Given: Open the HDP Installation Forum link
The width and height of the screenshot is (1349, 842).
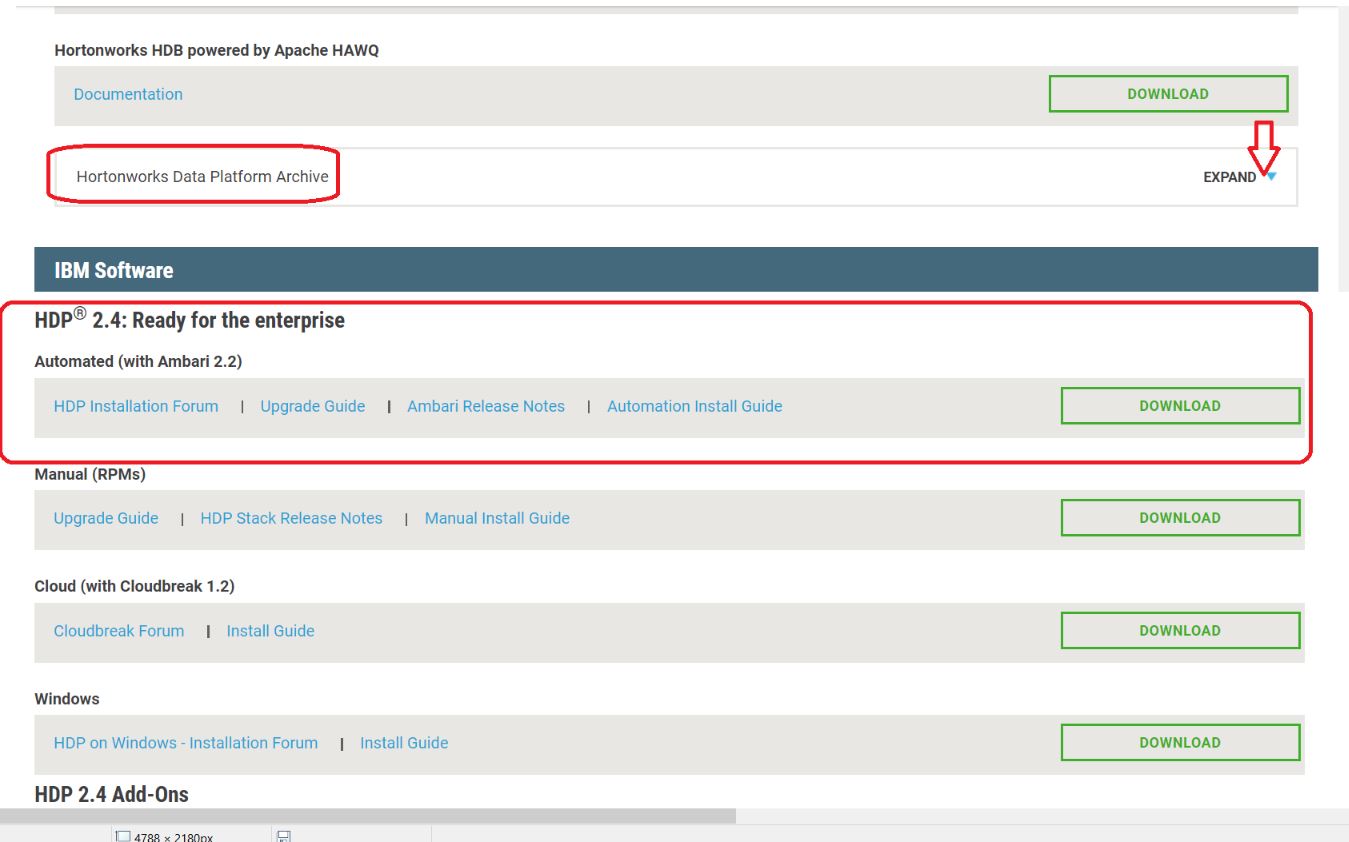Looking at the screenshot, I should [136, 406].
